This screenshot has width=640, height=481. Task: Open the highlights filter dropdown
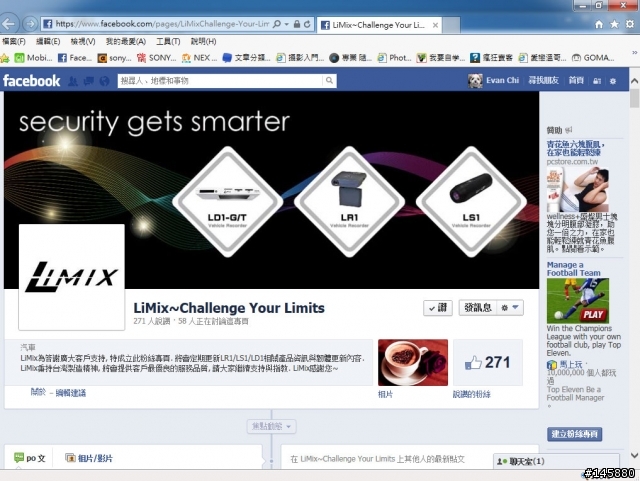click(271, 427)
